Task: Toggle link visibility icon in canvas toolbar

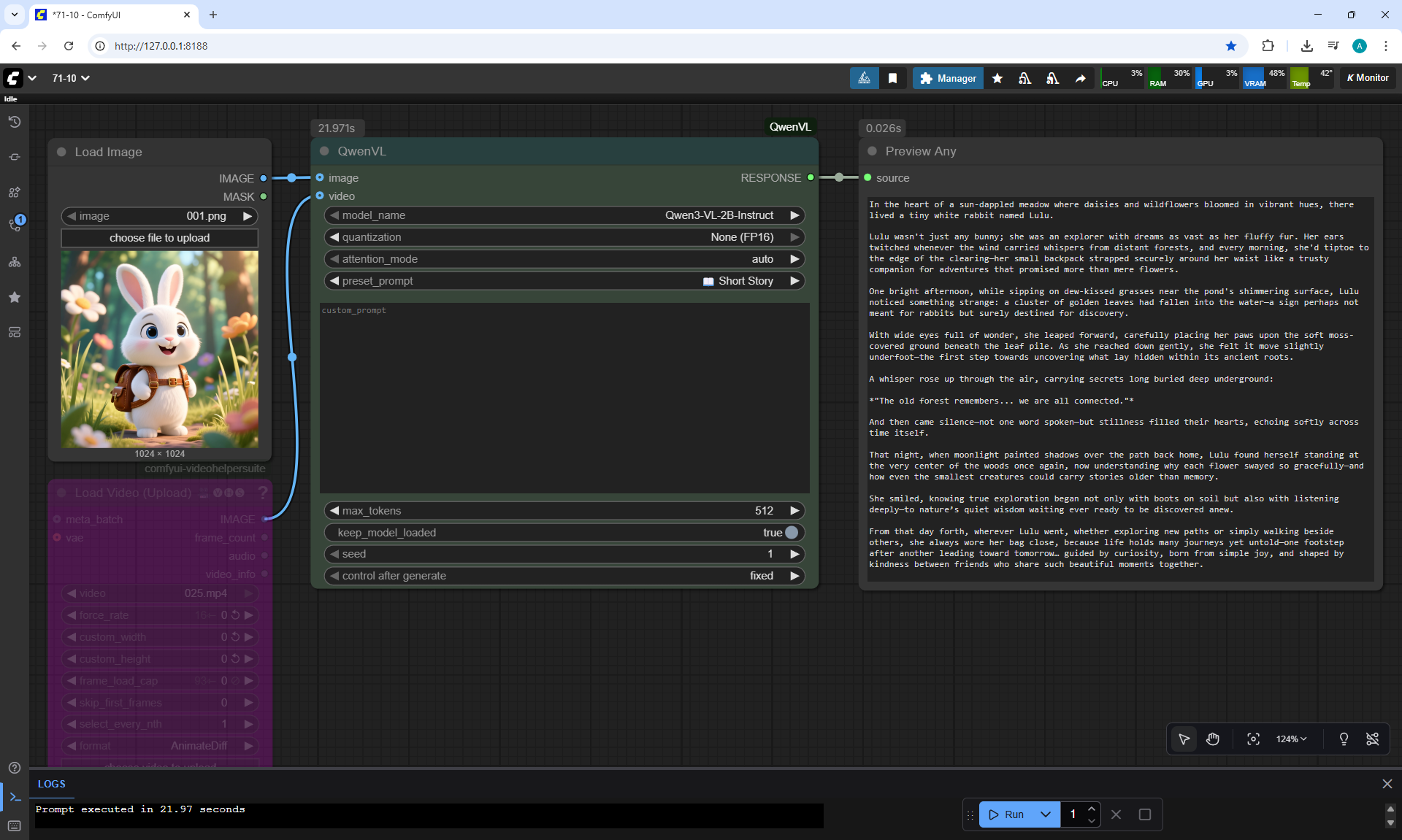Action: (x=1372, y=739)
